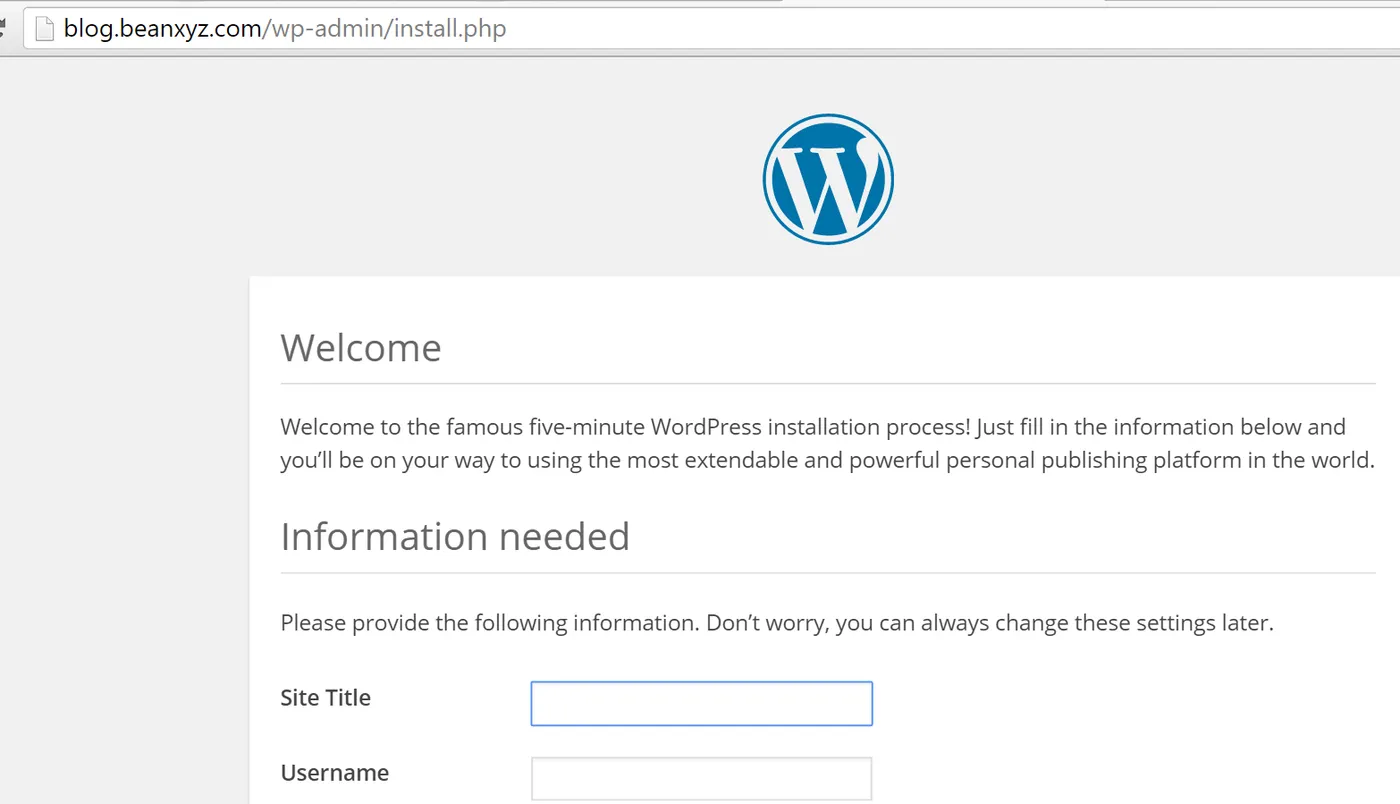Click the Site Title label
Viewport: 1400px width, 804px height.
click(325, 698)
